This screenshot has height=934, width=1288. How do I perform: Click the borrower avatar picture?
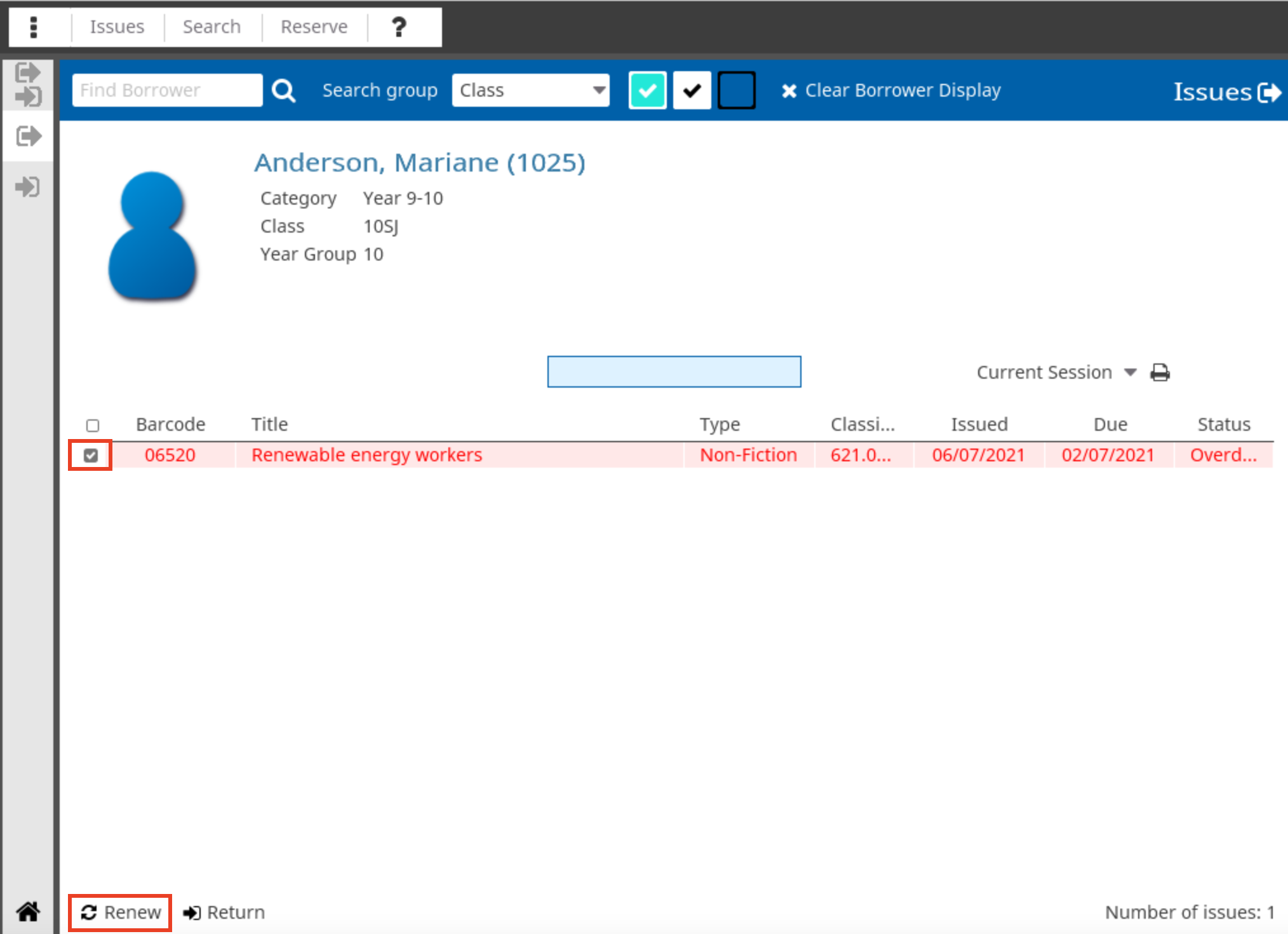point(152,235)
